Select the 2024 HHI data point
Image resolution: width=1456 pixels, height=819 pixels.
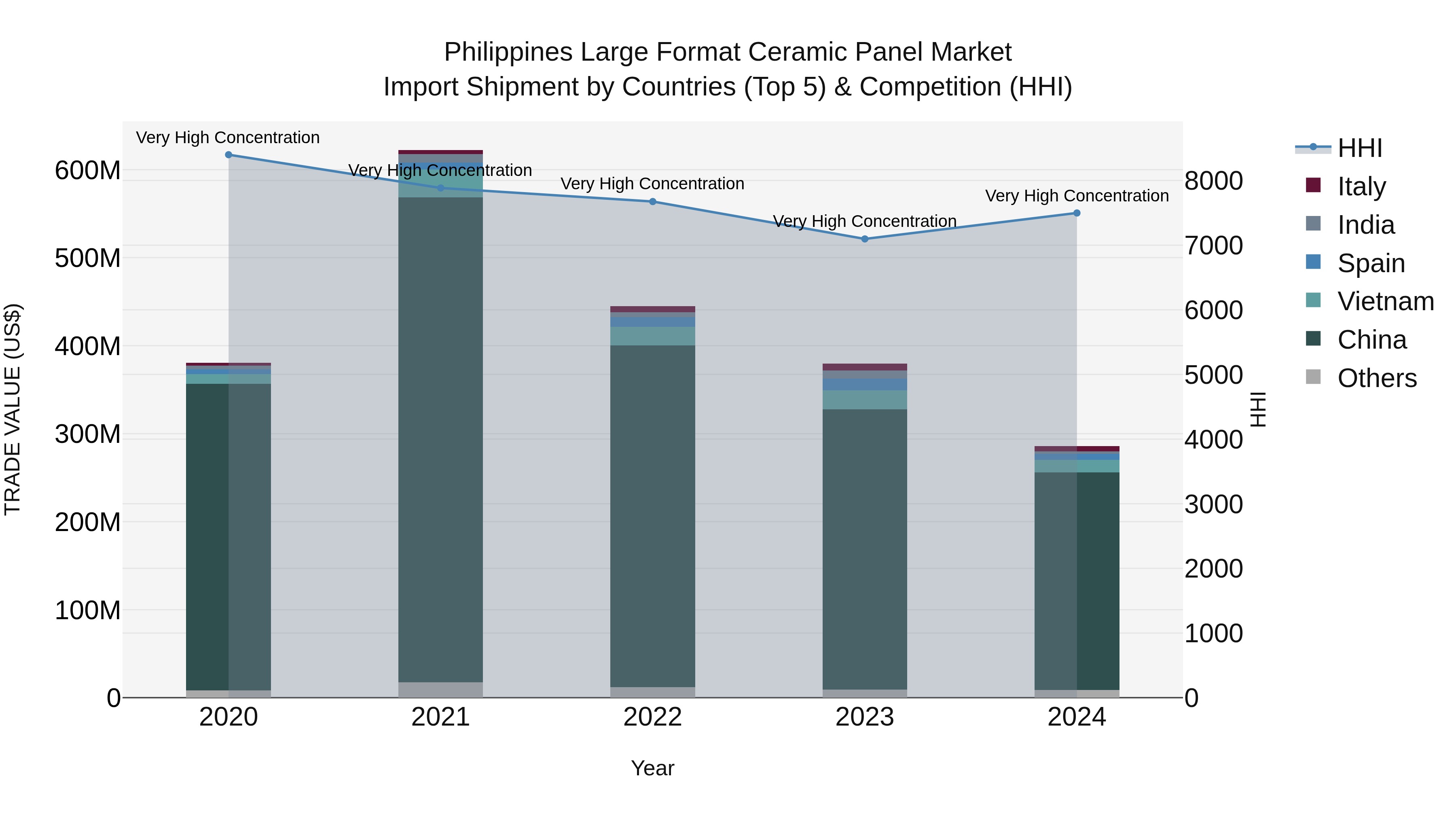(x=1077, y=213)
